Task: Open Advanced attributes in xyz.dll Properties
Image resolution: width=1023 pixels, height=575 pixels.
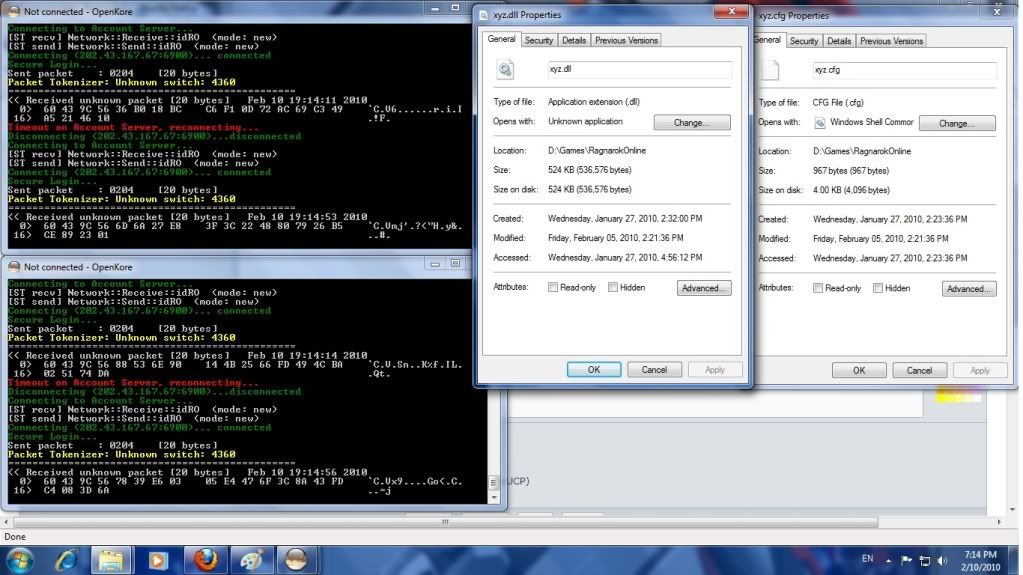Action: coord(704,288)
